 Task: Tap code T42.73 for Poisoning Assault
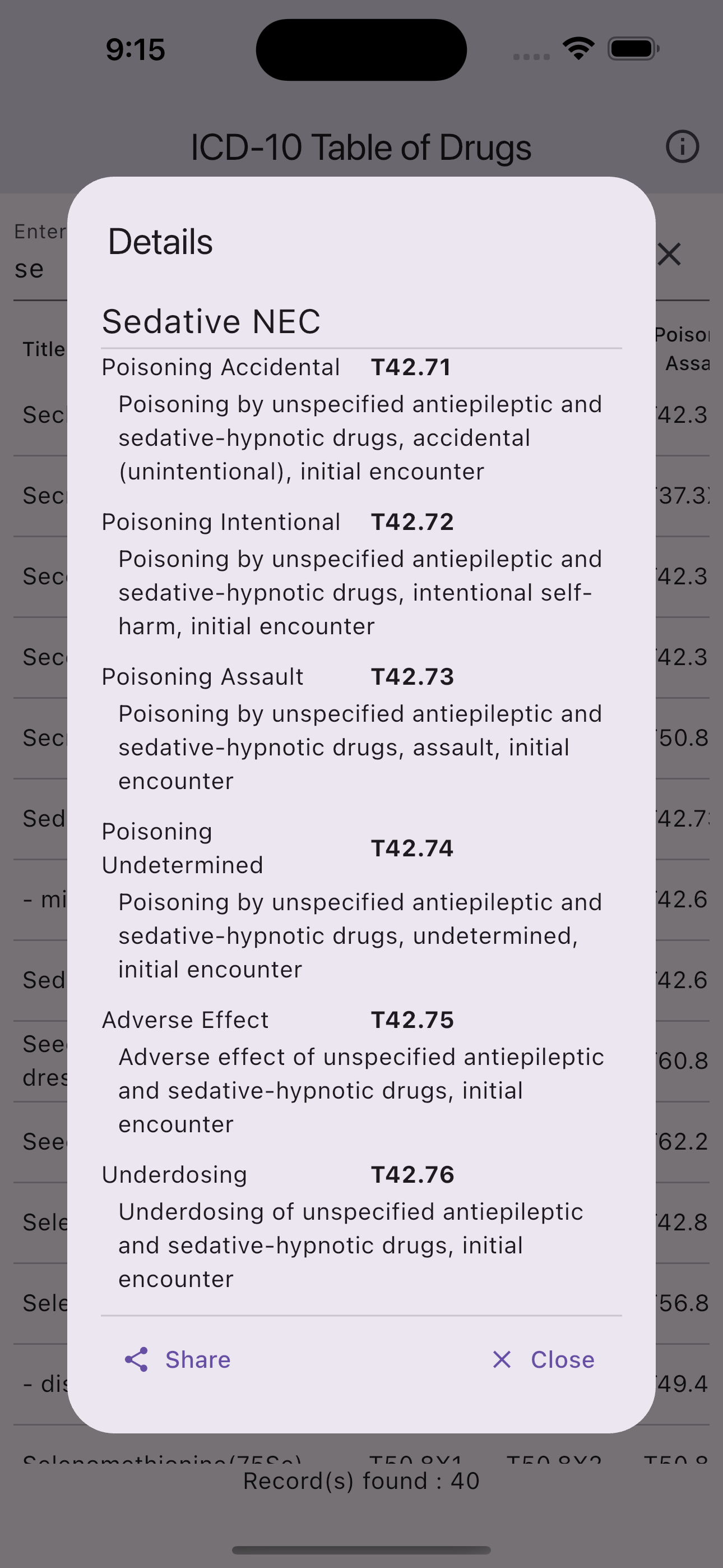coord(412,676)
